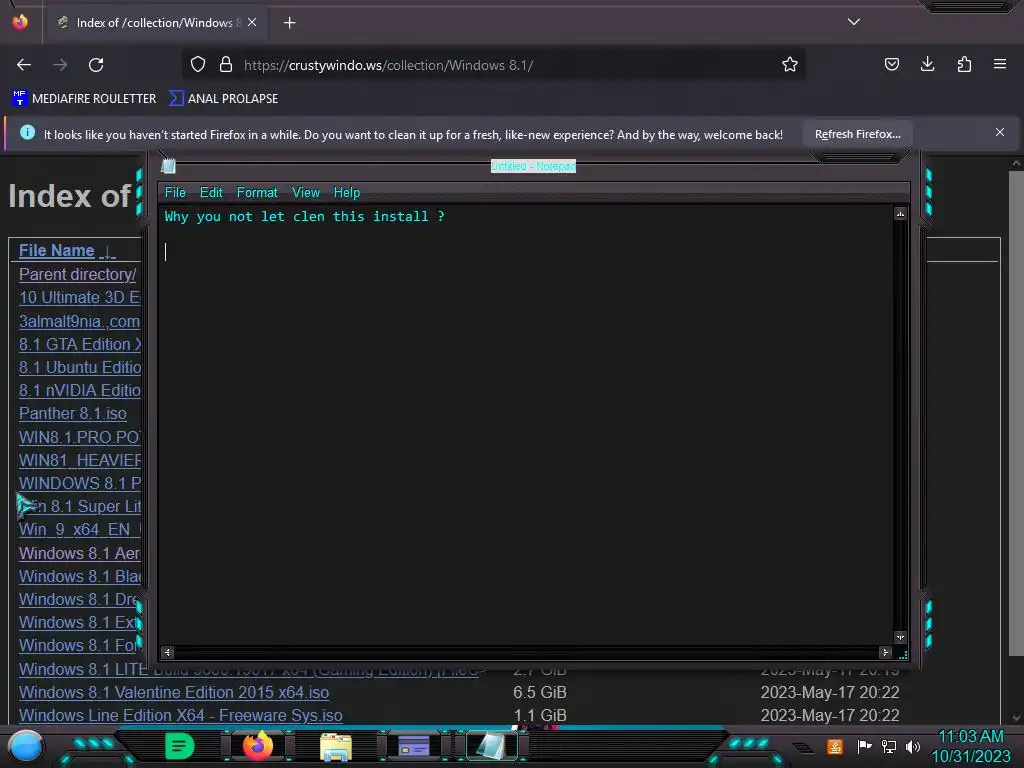This screenshot has width=1024, height=768.
Task: Open Windows 8.1 Valentine Edition 2015 x64.iso
Action: tap(174, 692)
